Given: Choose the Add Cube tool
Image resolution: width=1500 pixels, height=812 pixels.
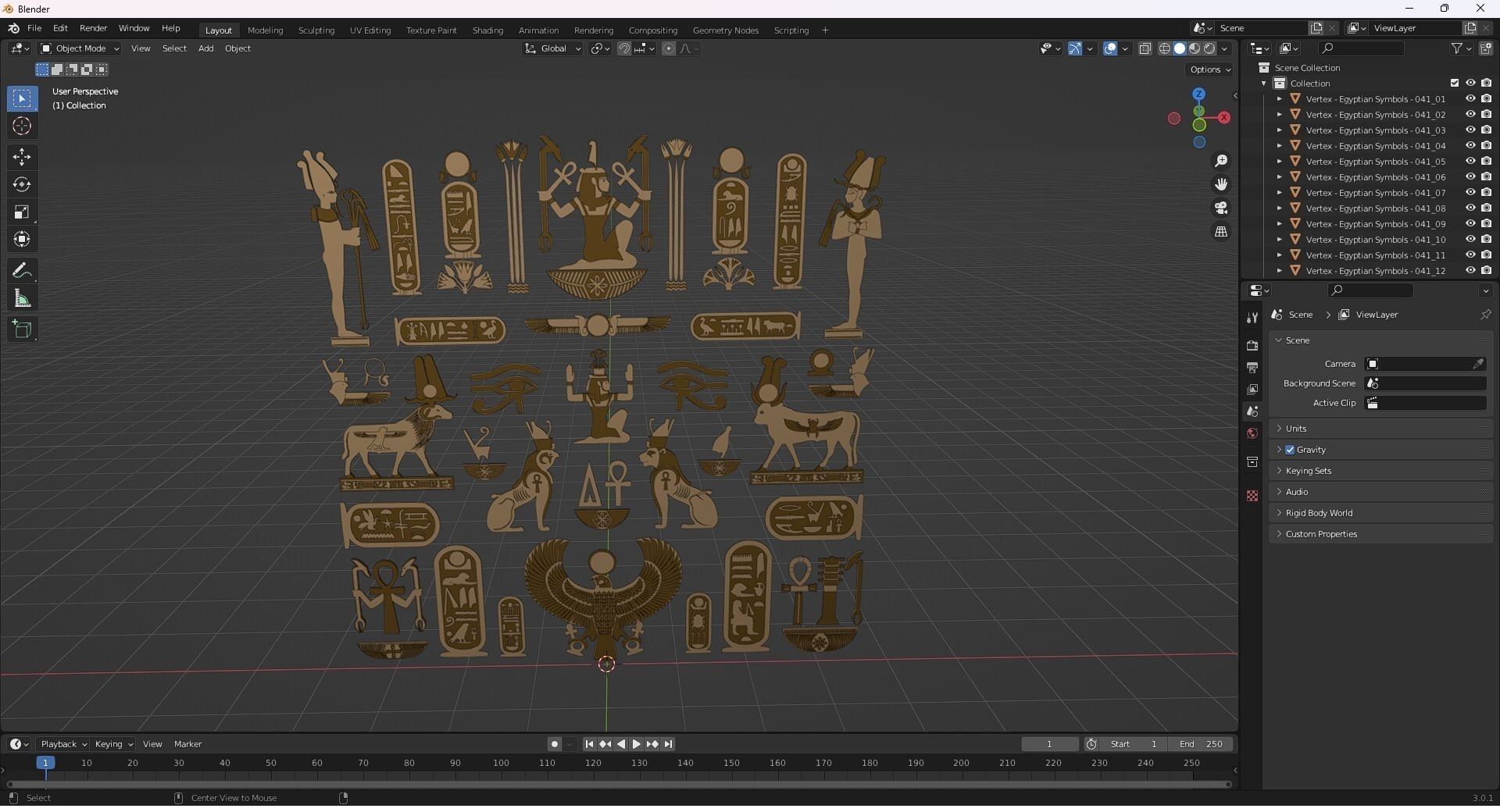Looking at the screenshot, I should click(22, 329).
